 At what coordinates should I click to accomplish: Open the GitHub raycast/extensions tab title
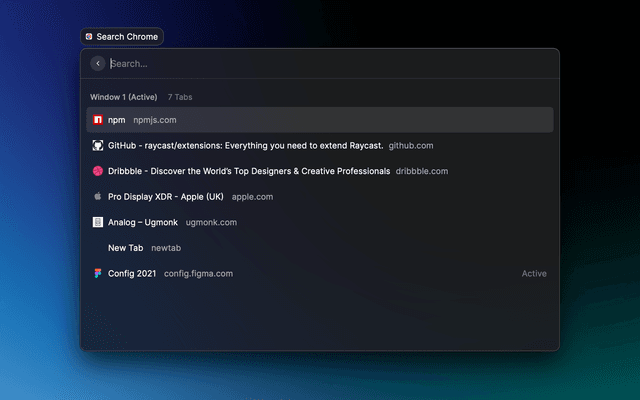[x=245, y=145]
